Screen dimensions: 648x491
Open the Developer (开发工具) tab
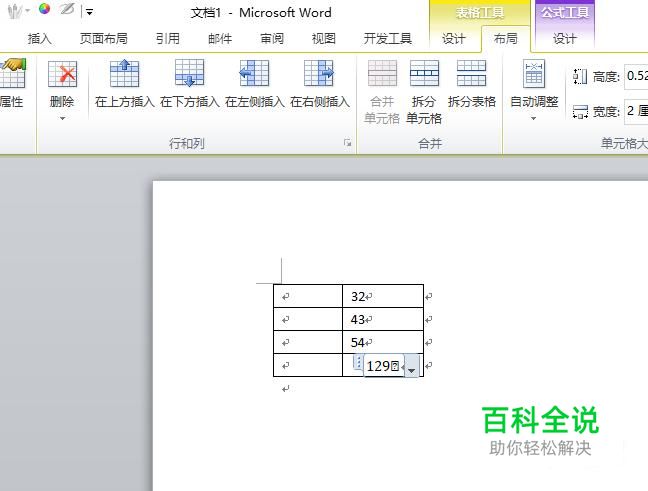point(388,39)
